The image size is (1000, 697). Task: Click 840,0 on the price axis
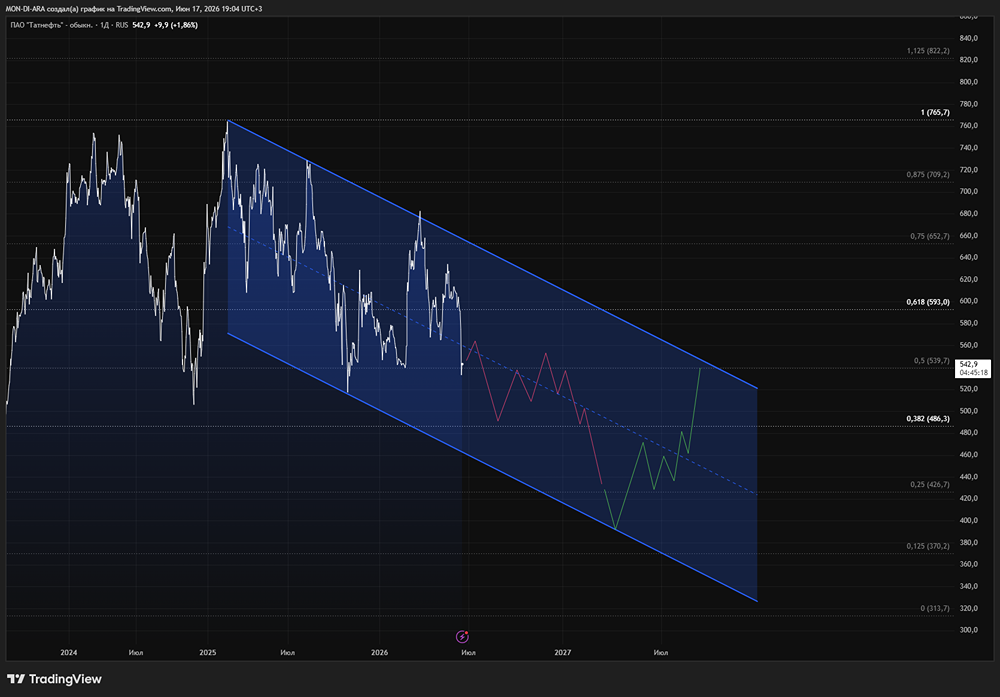[x=968, y=38]
